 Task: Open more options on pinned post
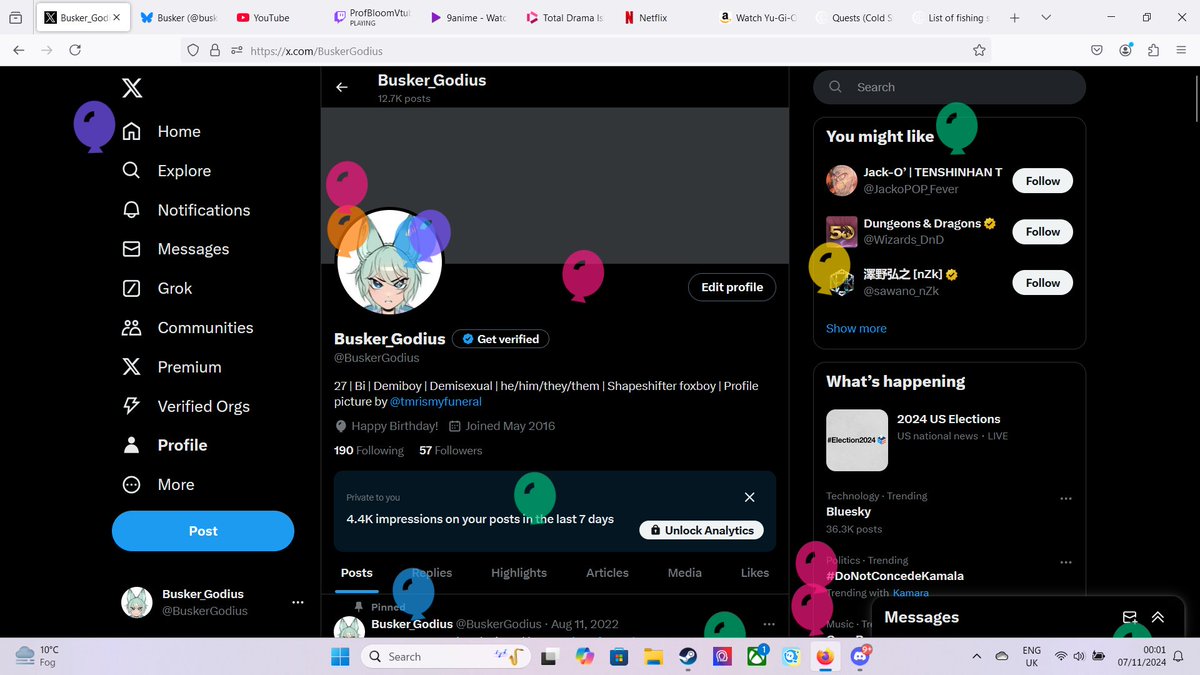pos(768,623)
